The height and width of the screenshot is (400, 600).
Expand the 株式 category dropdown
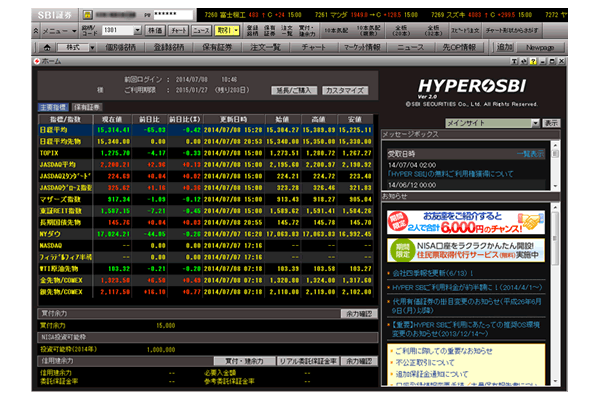tap(92, 47)
